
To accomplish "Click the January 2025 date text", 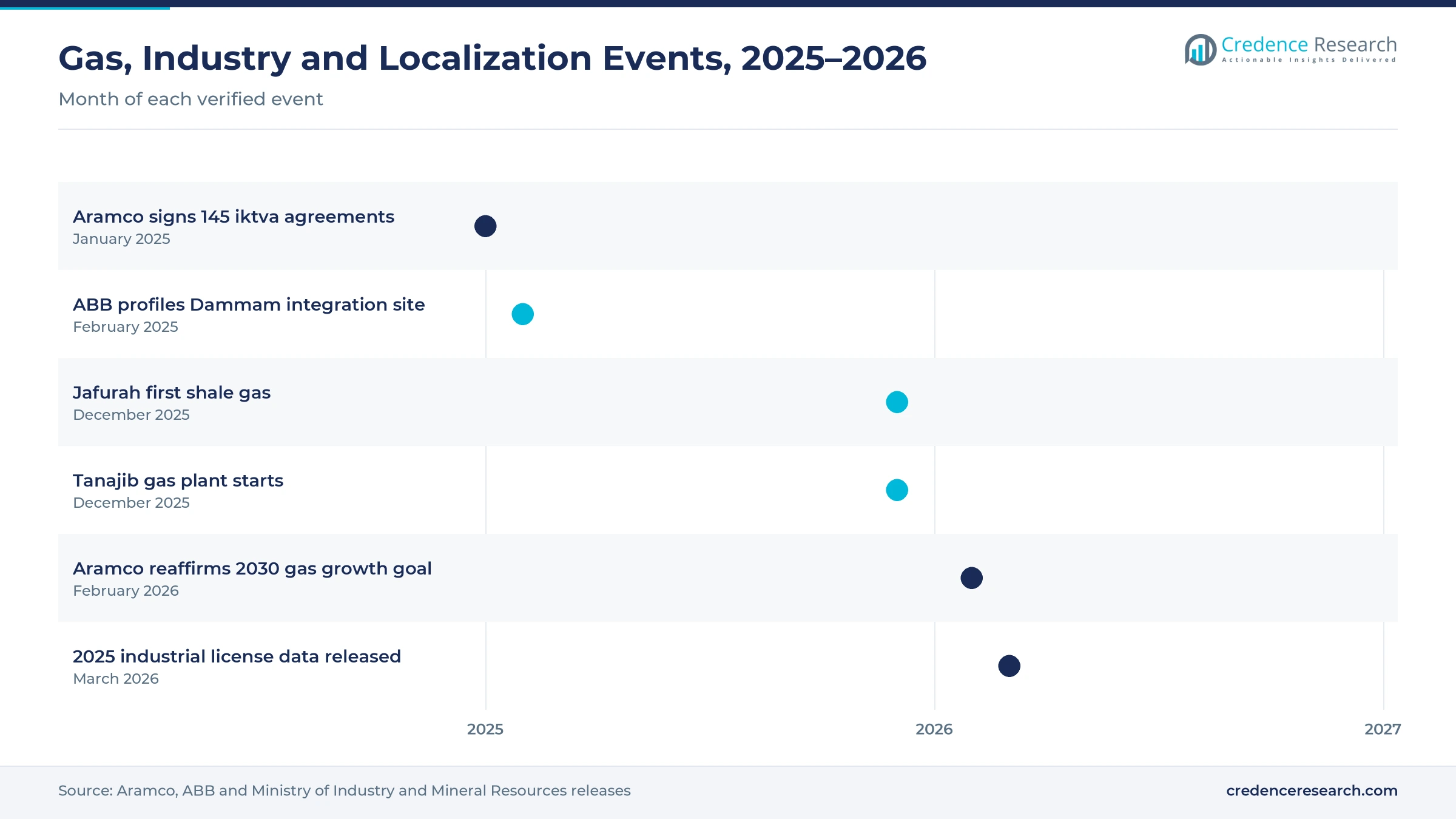I will 121,239.
